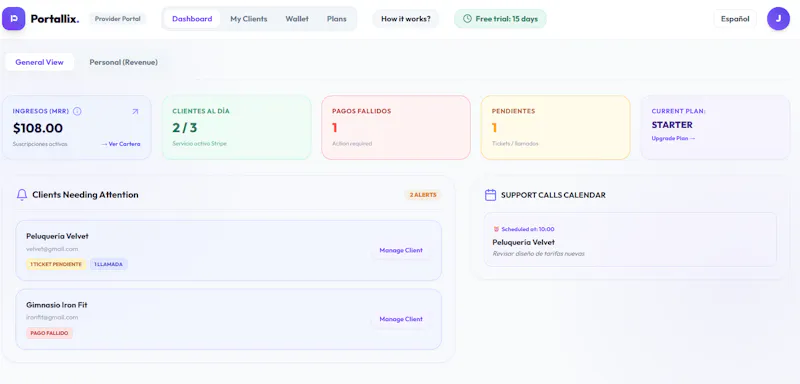
Task: Click the 2 ALERTS badge
Action: (x=422, y=195)
